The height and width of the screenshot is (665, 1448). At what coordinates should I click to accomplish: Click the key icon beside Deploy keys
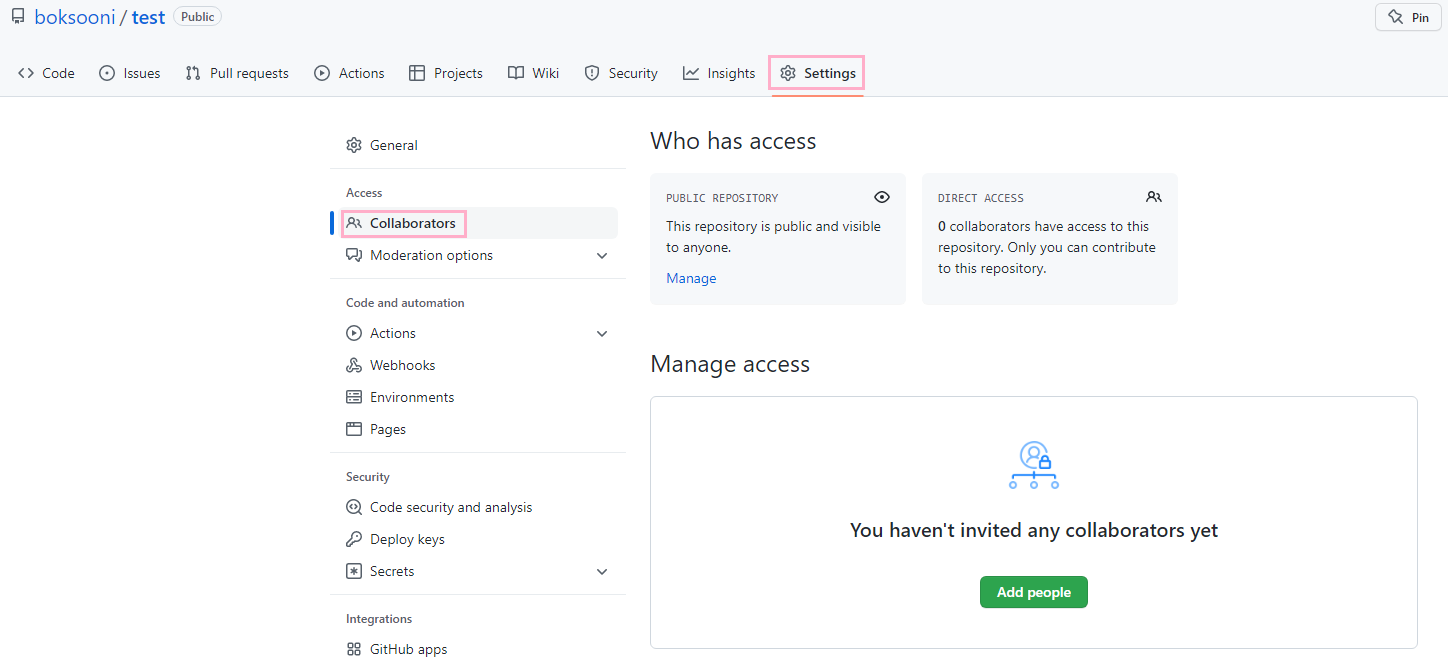tap(354, 539)
